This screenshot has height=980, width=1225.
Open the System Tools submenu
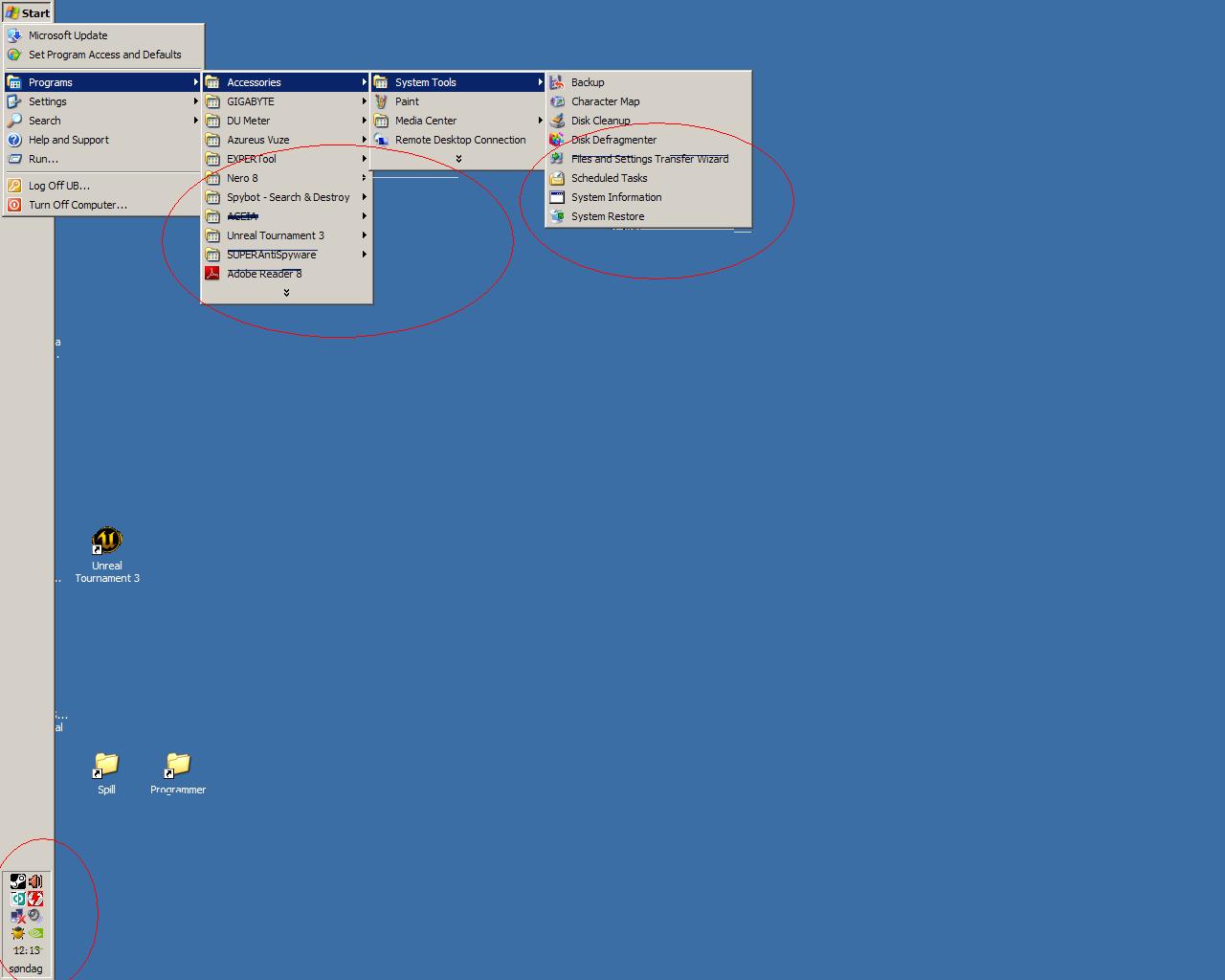[x=458, y=82]
